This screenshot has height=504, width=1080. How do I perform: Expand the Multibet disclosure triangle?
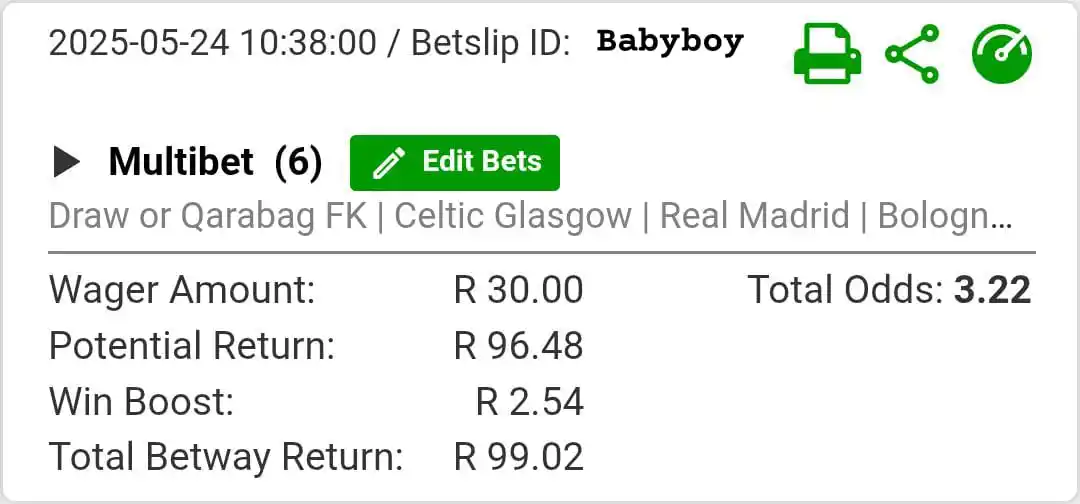pos(67,163)
